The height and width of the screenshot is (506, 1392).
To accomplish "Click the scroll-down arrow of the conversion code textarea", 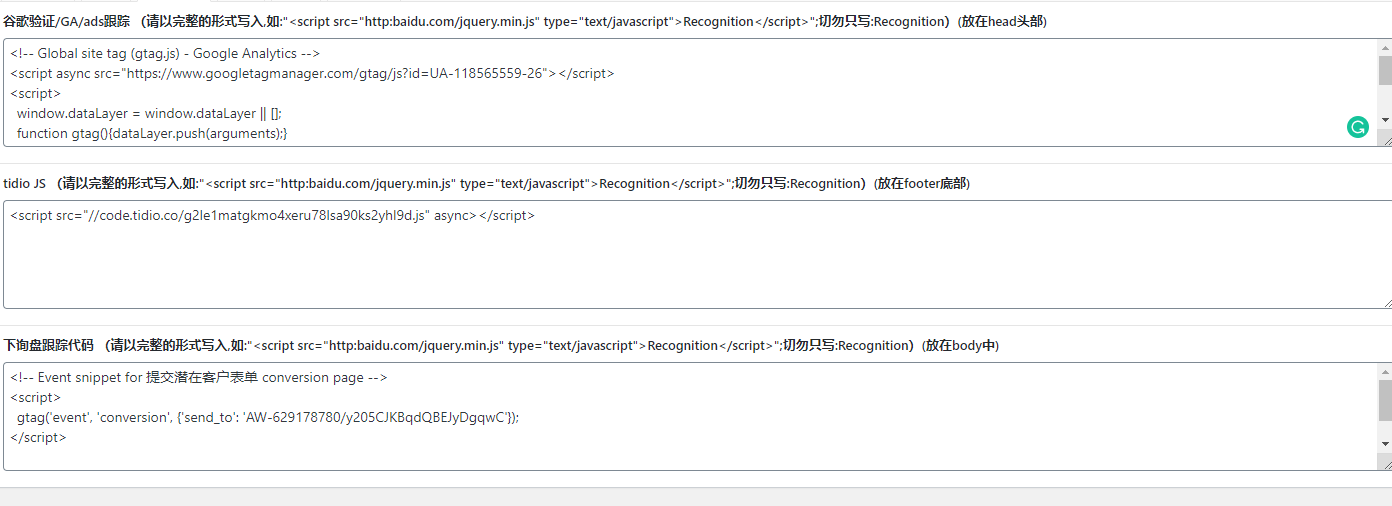I will point(1385,444).
